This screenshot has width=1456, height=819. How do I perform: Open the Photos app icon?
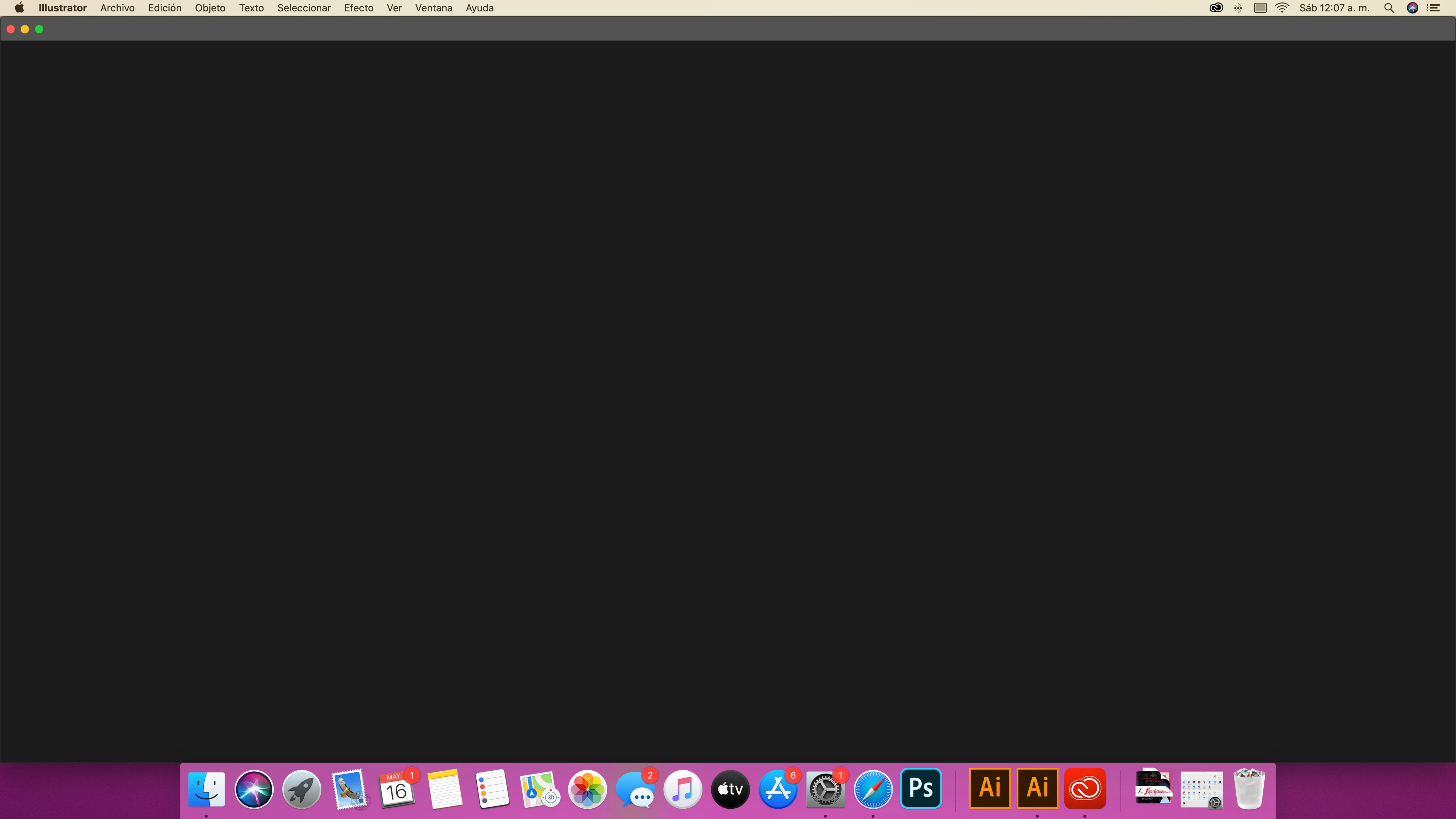click(x=587, y=789)
